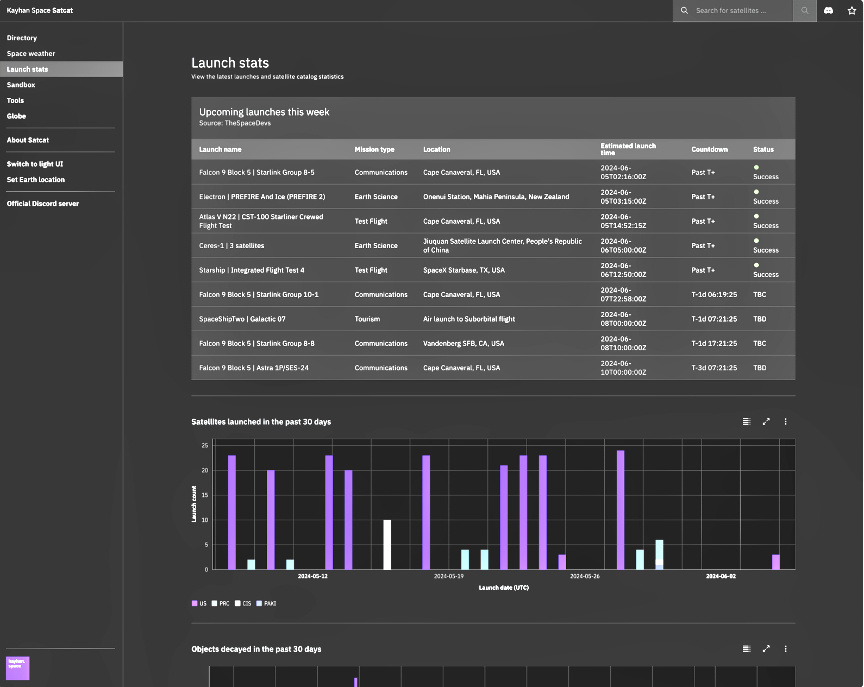Screen dimensions: 864x687
Task: Expand Objects decayed chart to fullscreen
Action: pos(766,649)
